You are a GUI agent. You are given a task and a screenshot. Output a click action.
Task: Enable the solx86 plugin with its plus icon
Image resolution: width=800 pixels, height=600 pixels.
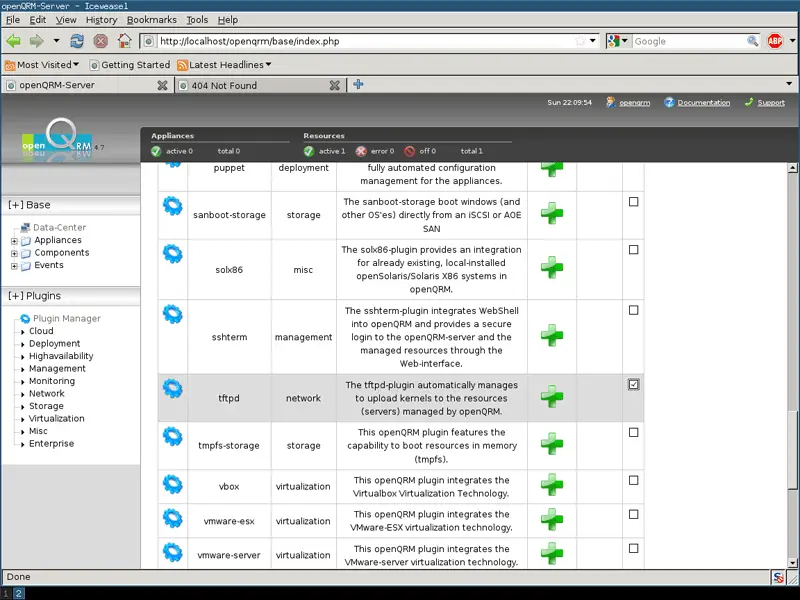(x=552, y=267)
